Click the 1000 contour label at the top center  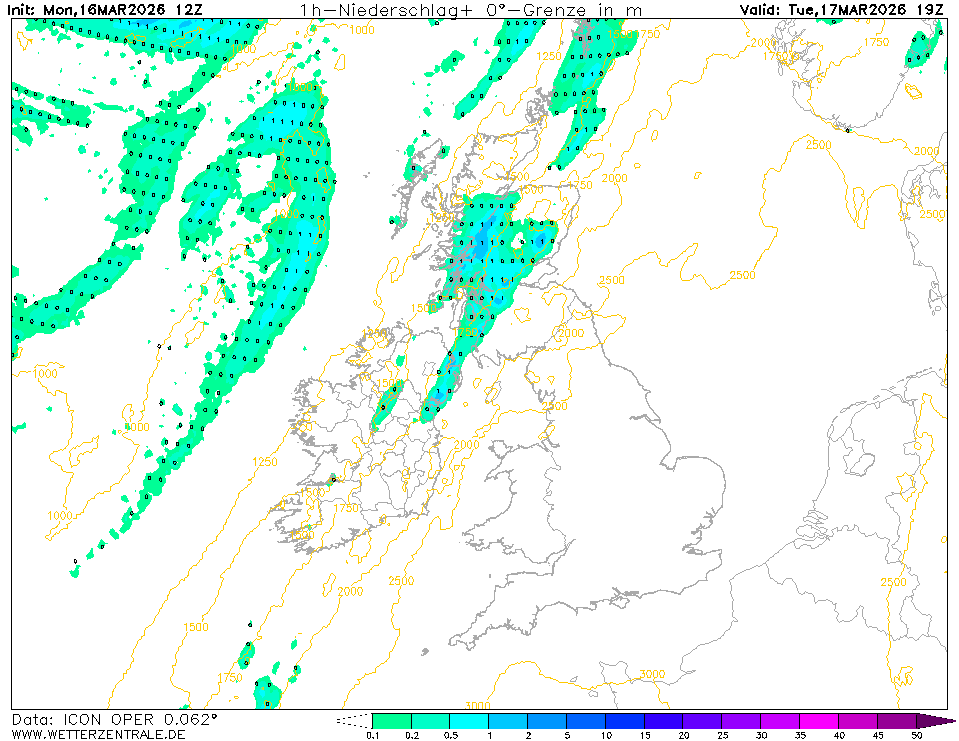tap(362, 30)
